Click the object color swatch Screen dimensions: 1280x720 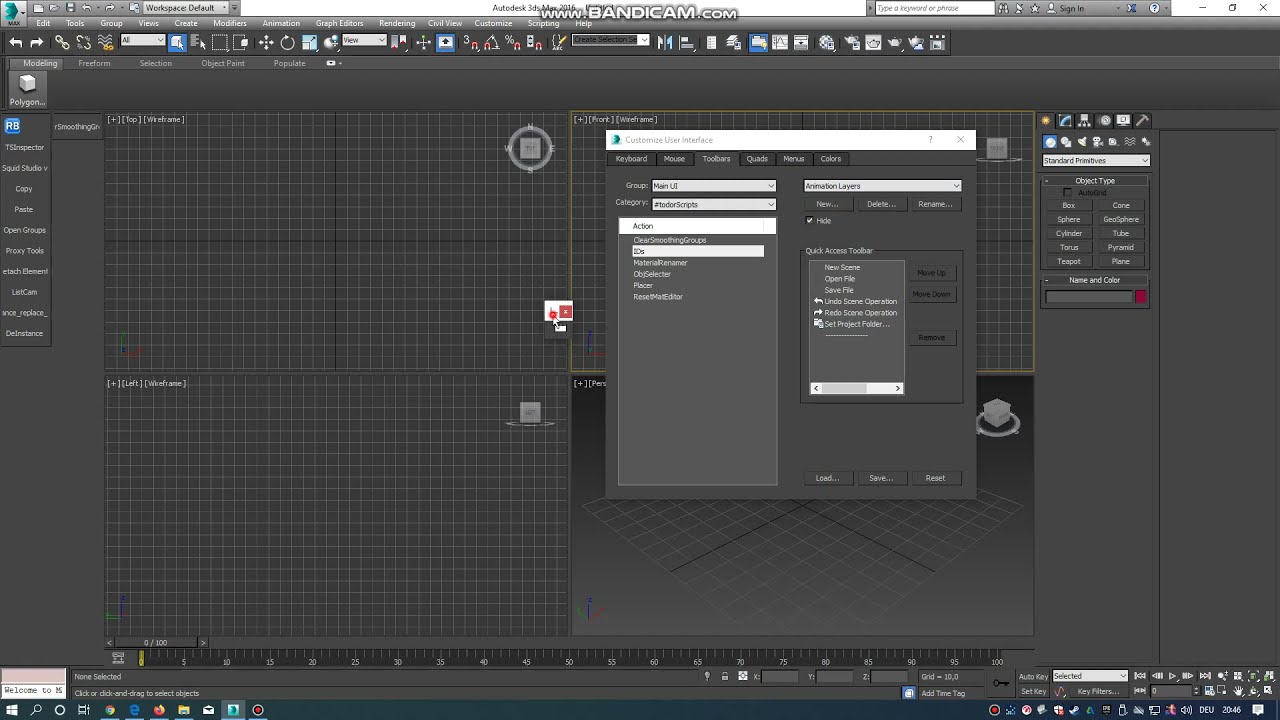[x=1141, y=297]
